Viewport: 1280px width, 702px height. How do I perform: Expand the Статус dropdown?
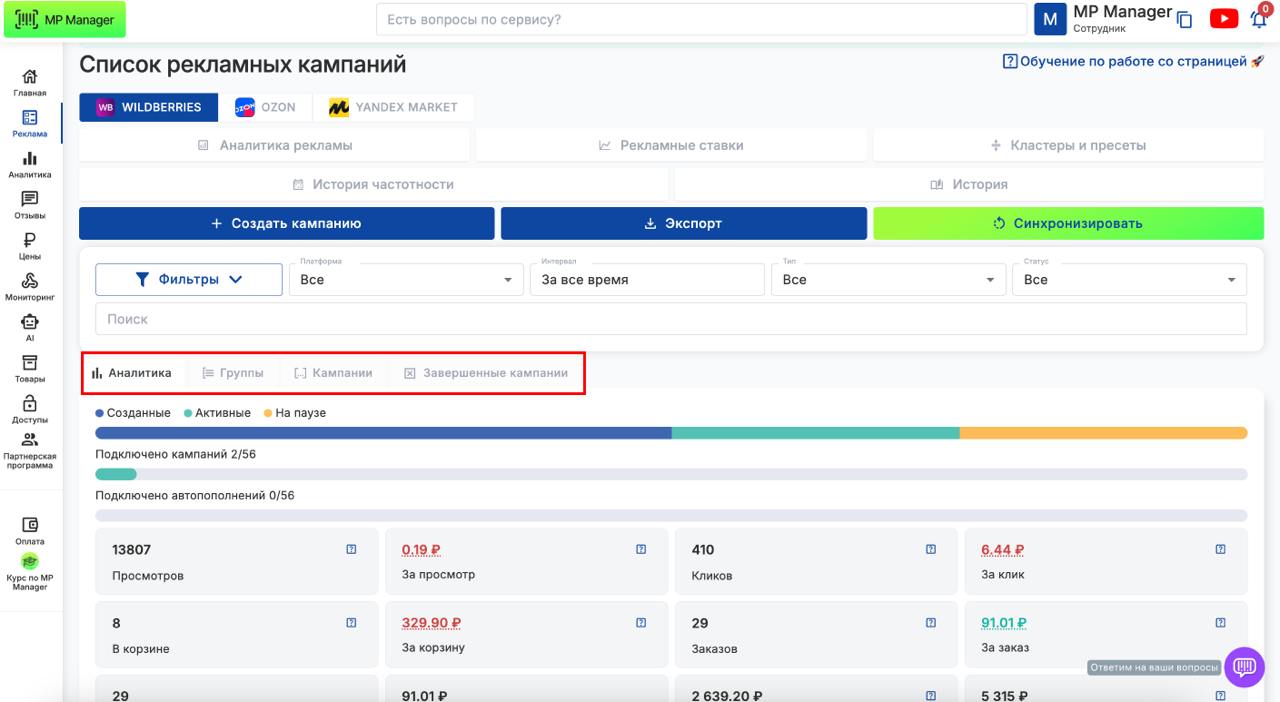pyautogui.click(x=1129, y=280)
